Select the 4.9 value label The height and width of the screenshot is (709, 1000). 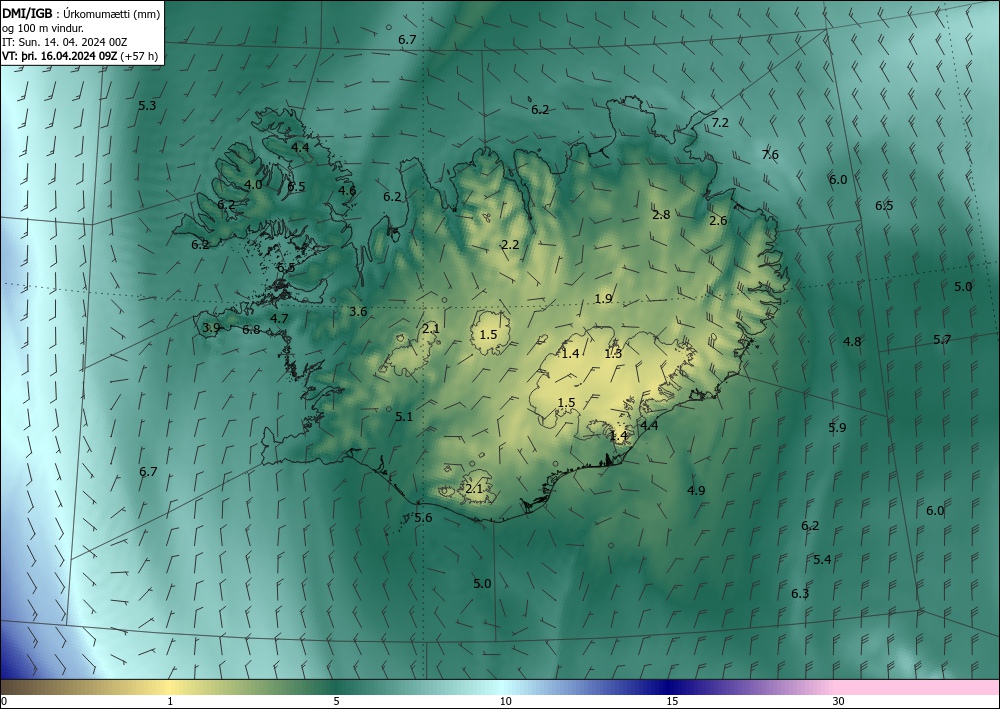pos(696,490)
